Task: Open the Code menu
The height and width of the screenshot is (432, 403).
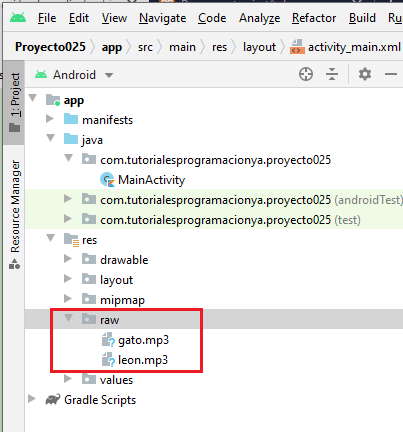Action: [212, 18]
